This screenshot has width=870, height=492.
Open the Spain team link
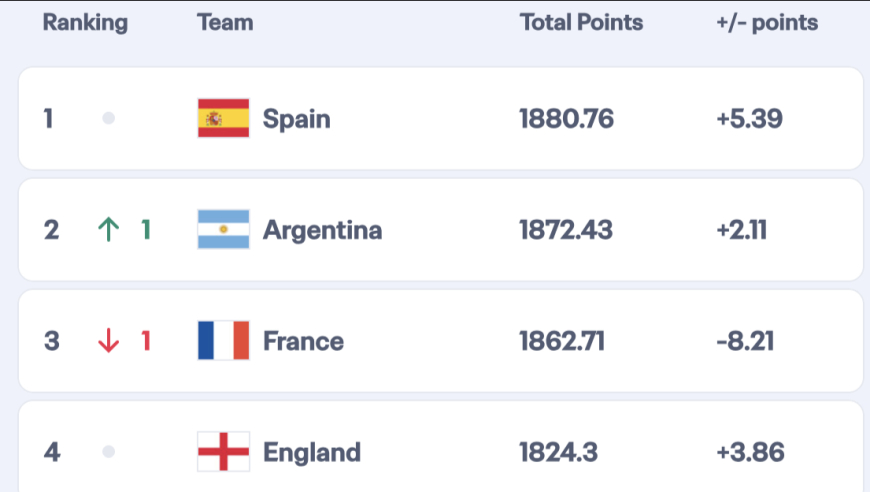296,119
